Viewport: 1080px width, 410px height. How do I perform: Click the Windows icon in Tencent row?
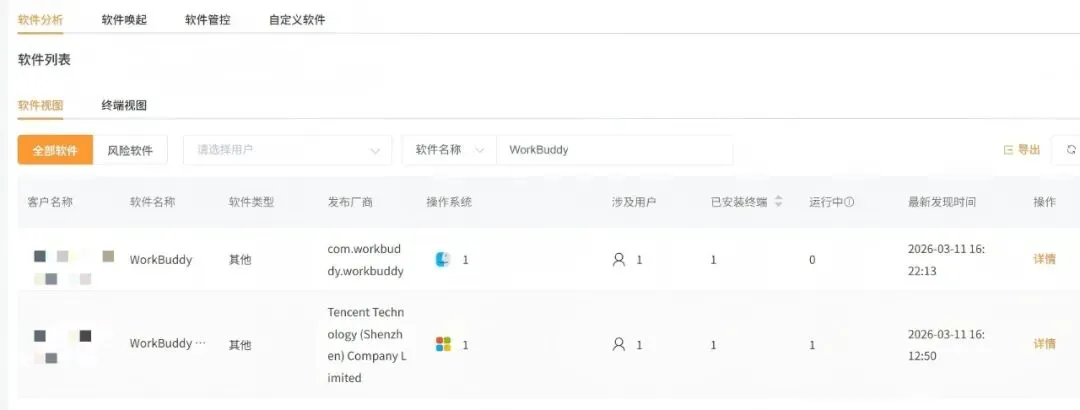[443, 344]
